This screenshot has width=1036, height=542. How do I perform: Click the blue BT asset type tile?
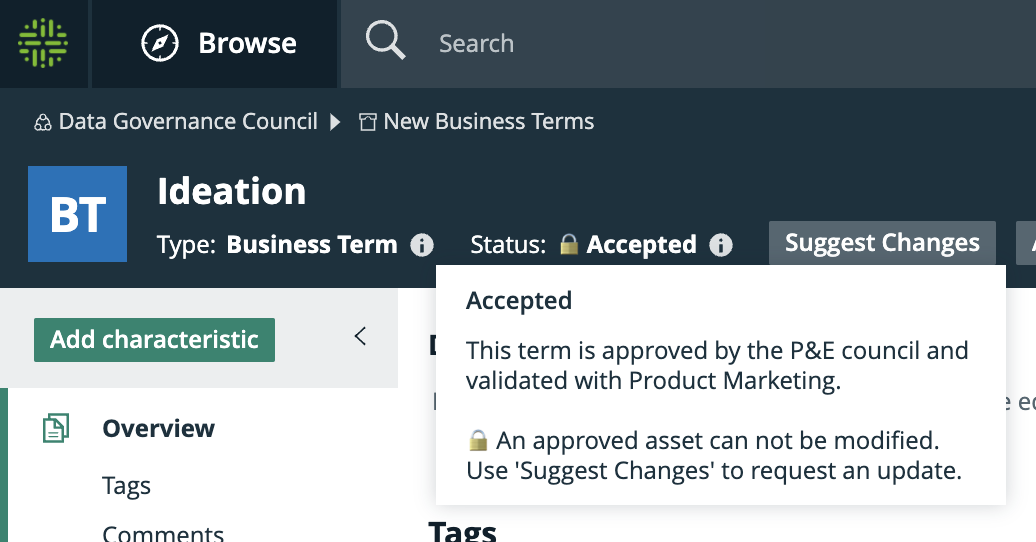point(77,214)
